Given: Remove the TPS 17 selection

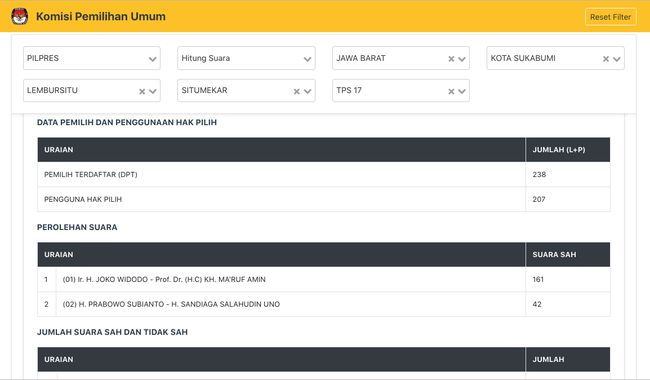Looking at the screenshot, I should [451, 91].
